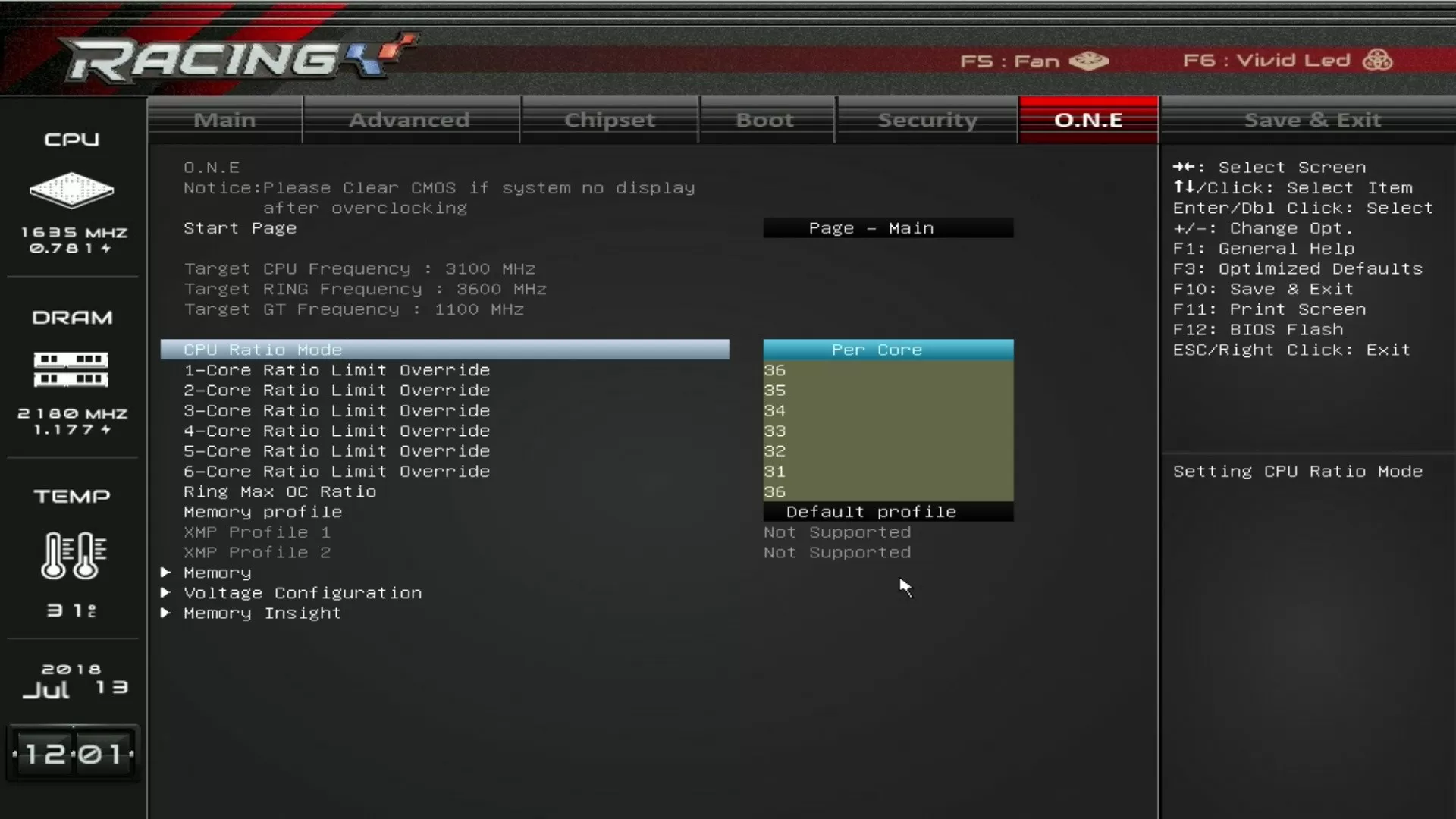The height and width of the screenshot is (819, 1456).
Task: Open the Chipset tab
Action: (x=609, y=120)
